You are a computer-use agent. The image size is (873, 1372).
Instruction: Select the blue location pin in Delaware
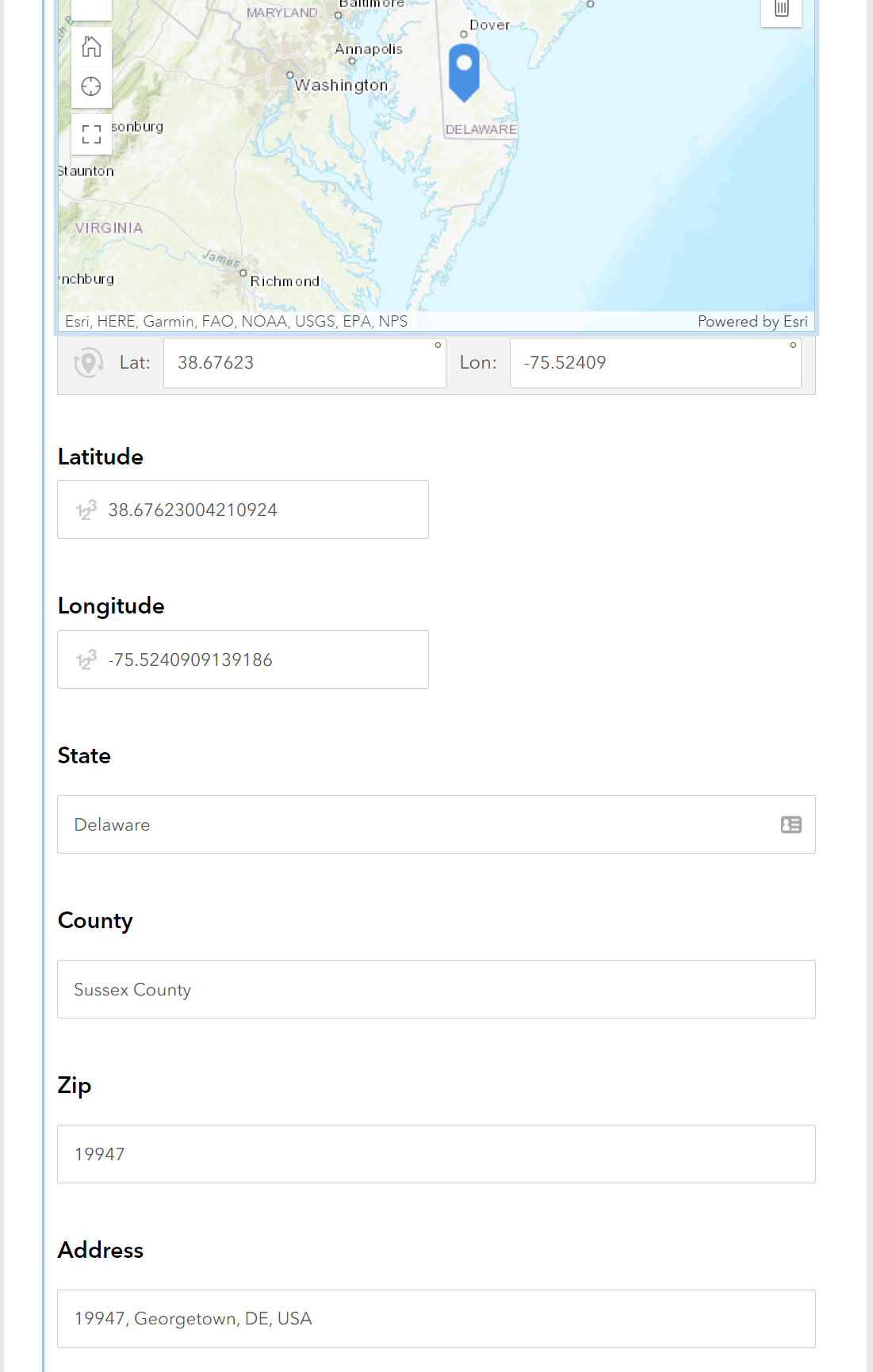(x=464, y=71)
